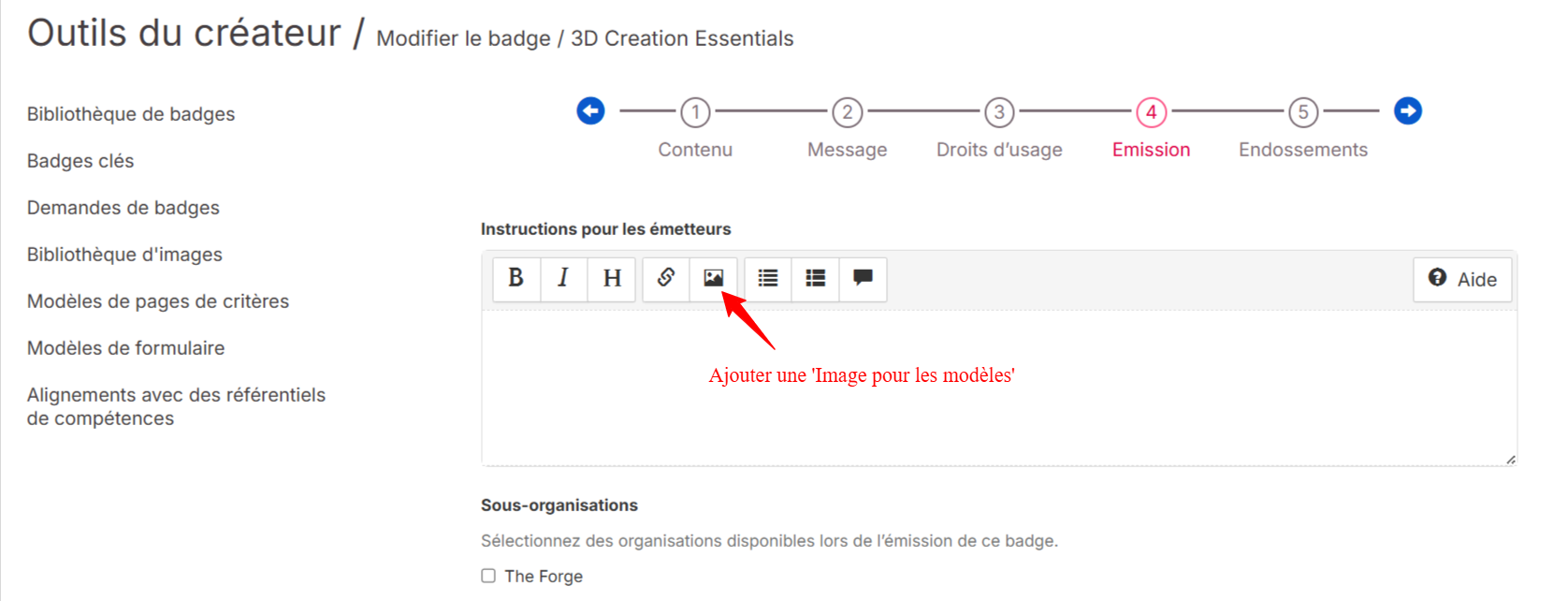The width and height of the screenshot is (1568, 601).
Task: Switch to step 2 Message
Action: [848, 113]
